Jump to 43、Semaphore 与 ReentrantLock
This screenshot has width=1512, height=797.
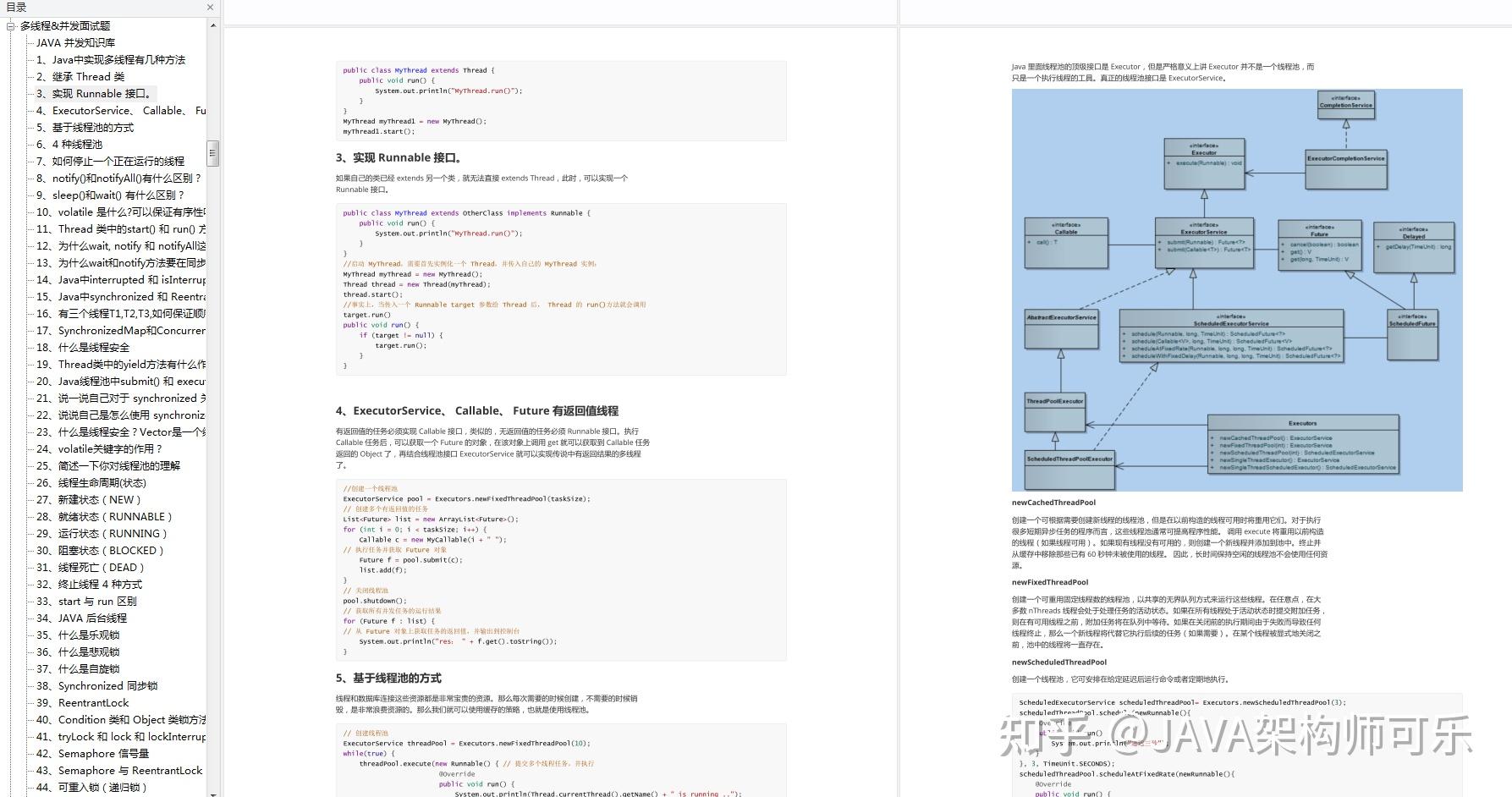(119, 771)
